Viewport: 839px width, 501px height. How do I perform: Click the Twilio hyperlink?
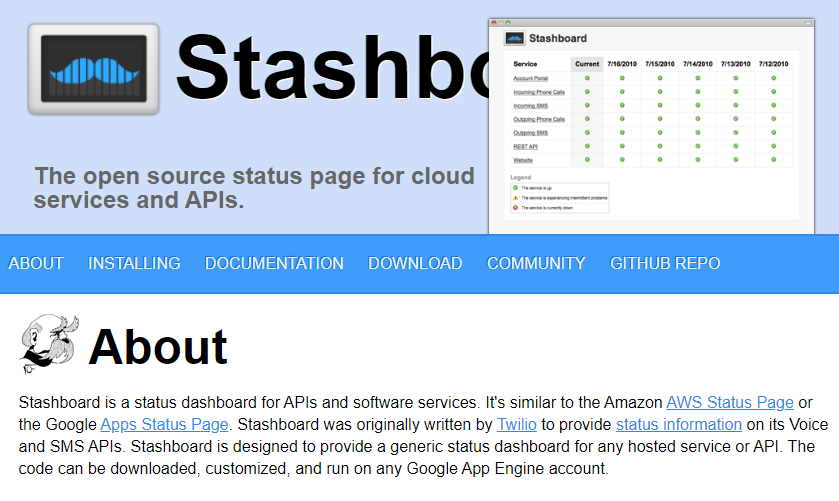click(x=516, y=424)
